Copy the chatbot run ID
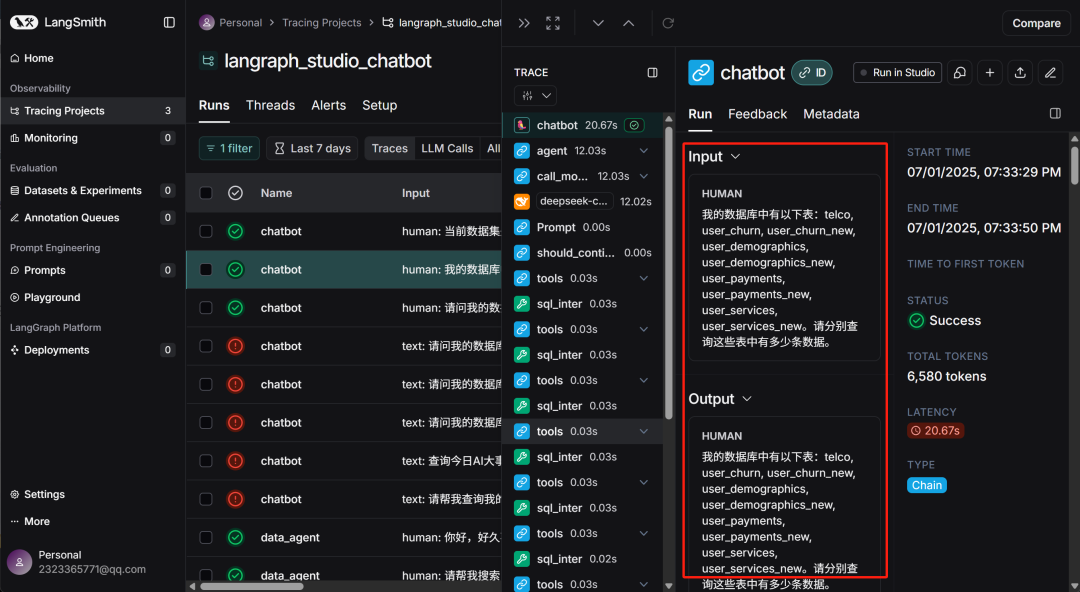Screen dimensions: 1080x592 point(812,72)
